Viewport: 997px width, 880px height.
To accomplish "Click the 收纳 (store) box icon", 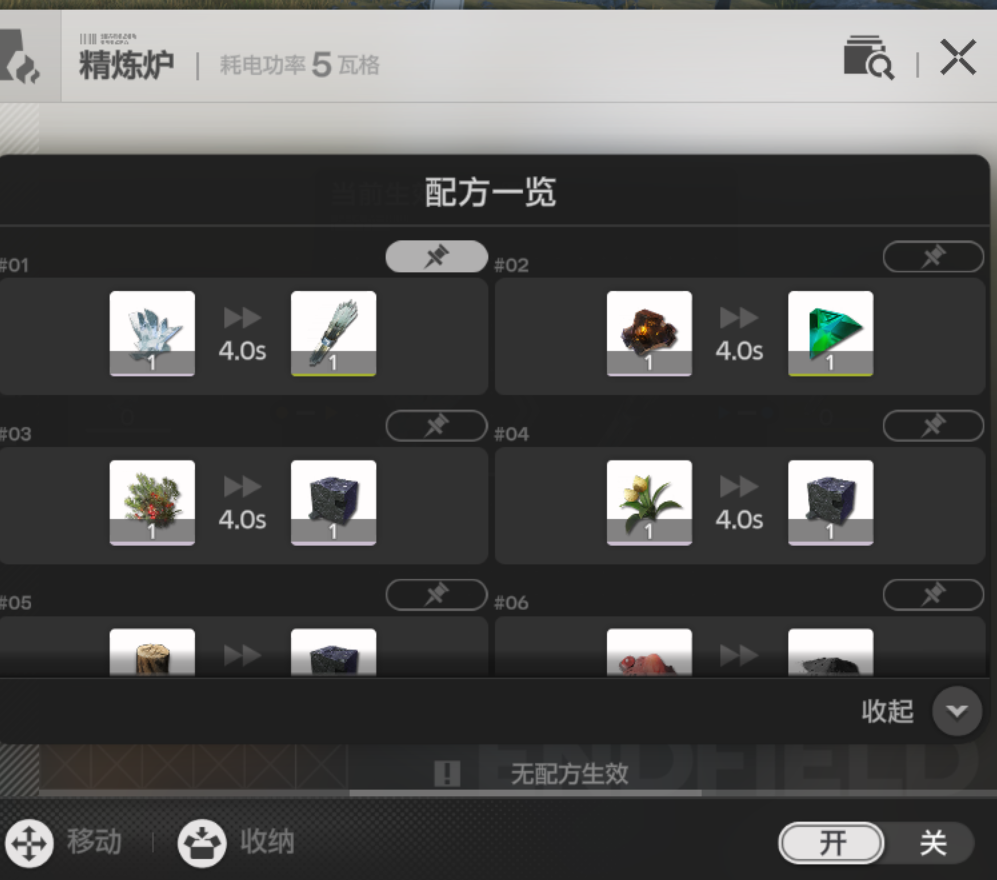I will point(200,843).
